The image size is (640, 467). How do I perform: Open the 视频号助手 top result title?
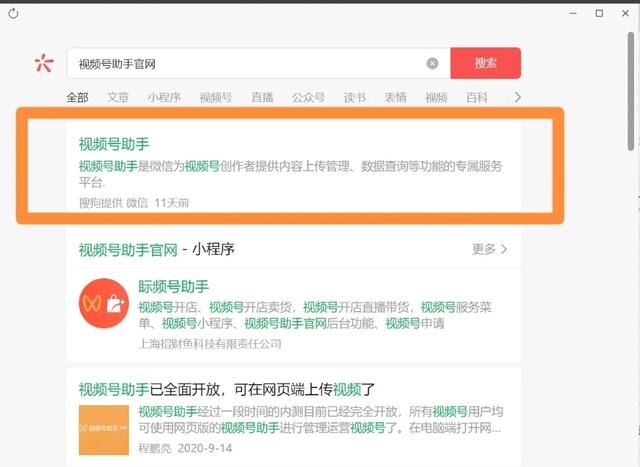(114, 144)
